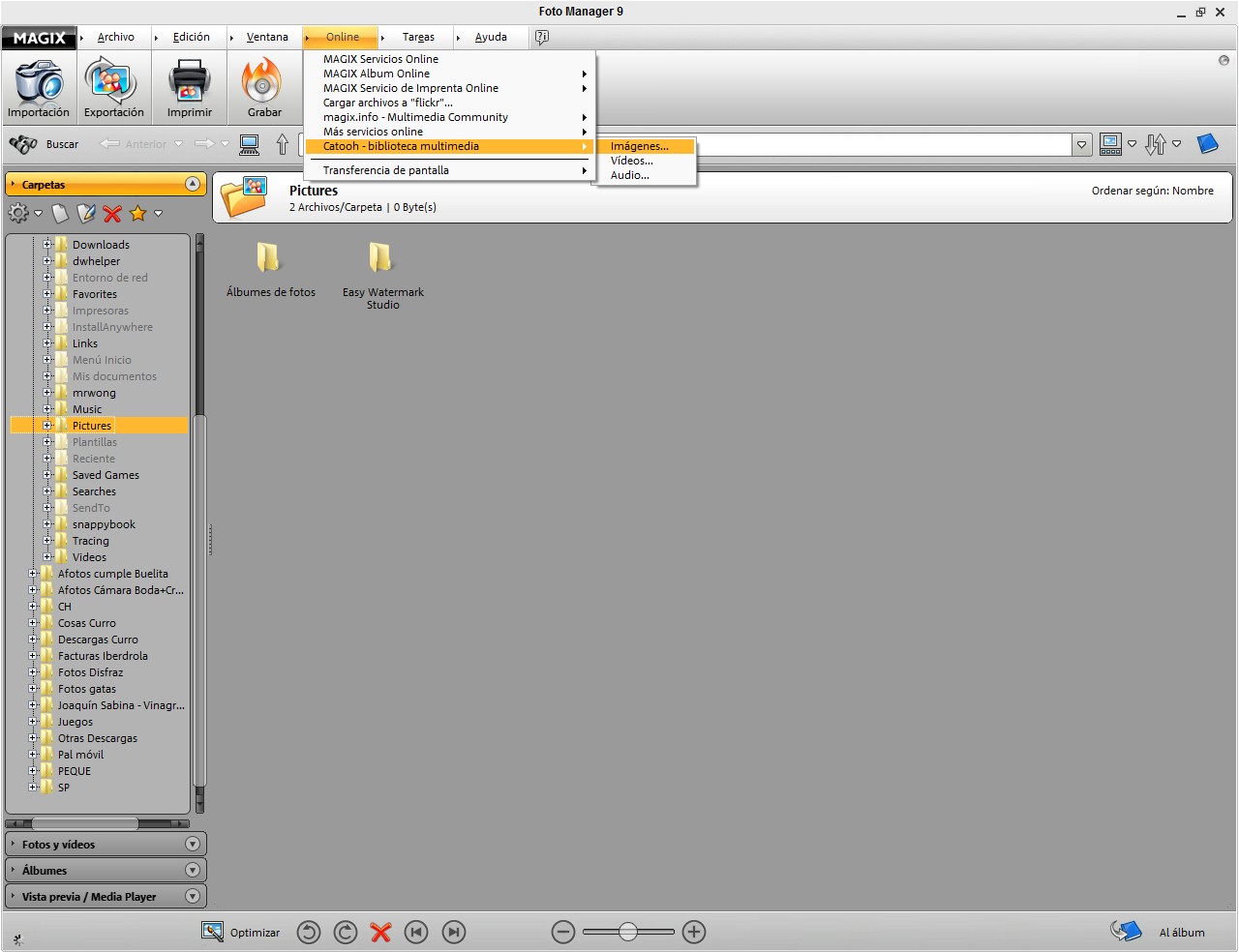Click the sort arrows icon
The image size is (1239, 952).
point(1156,144)
